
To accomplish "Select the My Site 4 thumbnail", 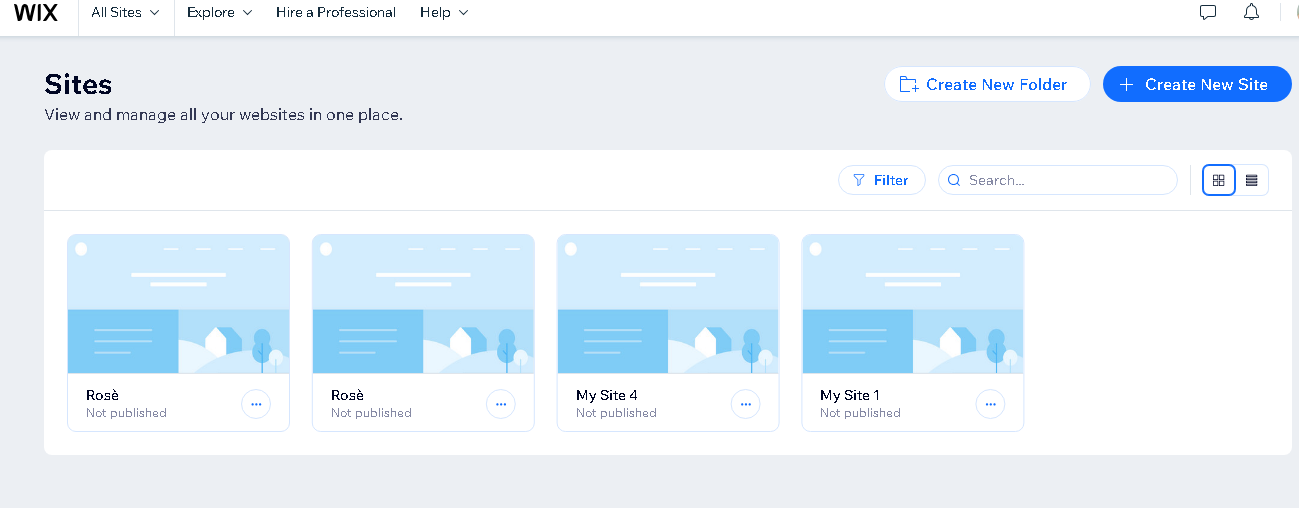I will click(668, 304).
